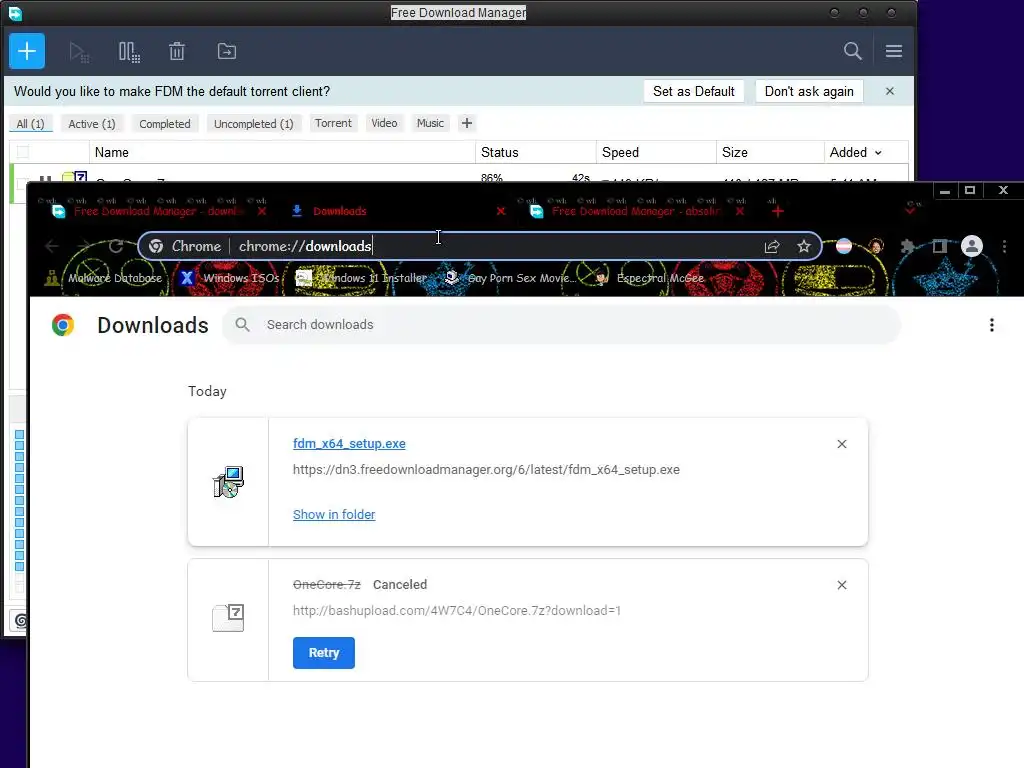Open Chrome tab search dropdown

pos(910,210)
